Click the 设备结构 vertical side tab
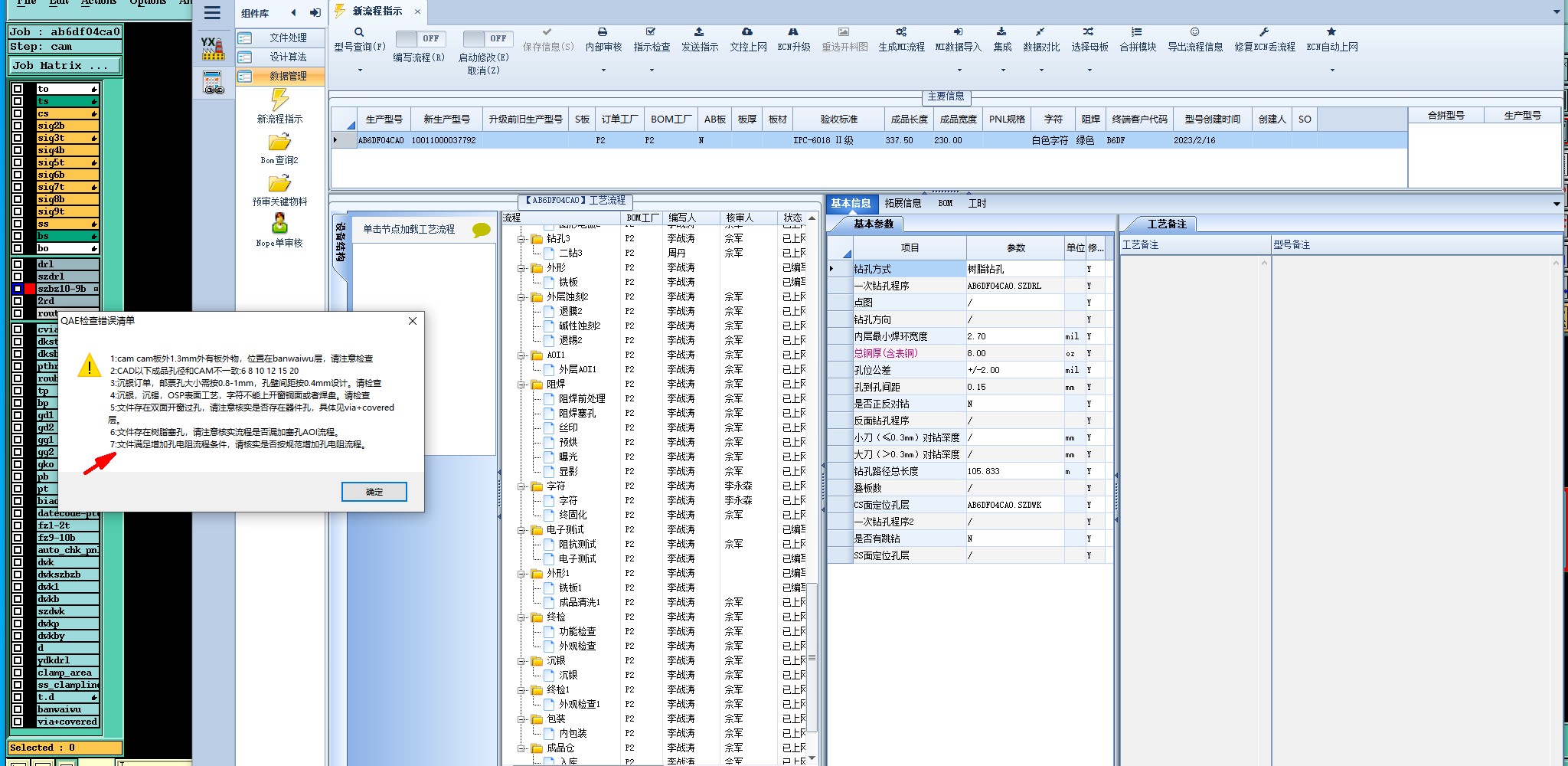Viewport: 1568px width, 766px height. (x=341, y=242)
